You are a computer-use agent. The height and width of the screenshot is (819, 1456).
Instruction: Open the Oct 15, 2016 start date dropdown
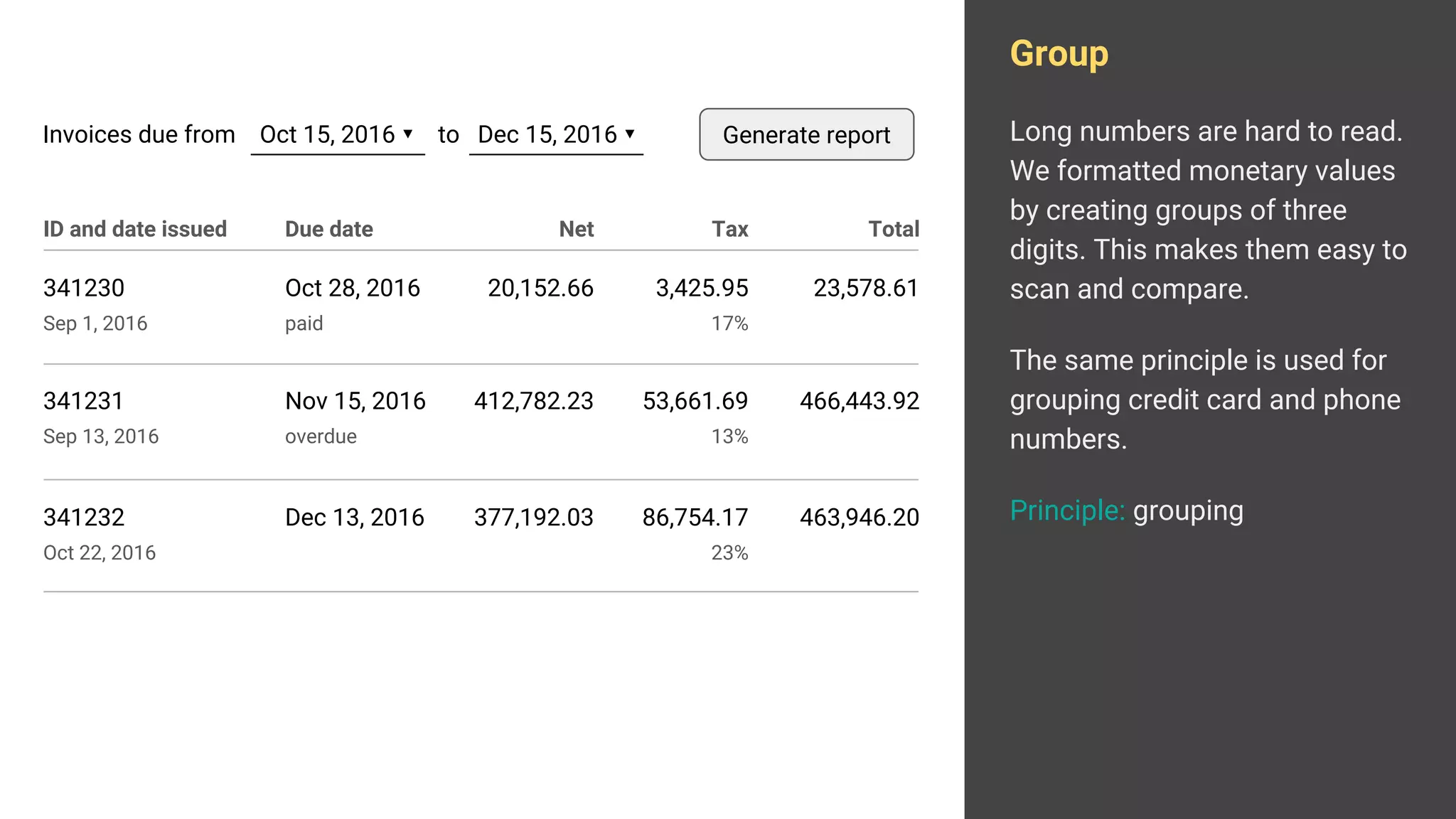click(338, 134)
